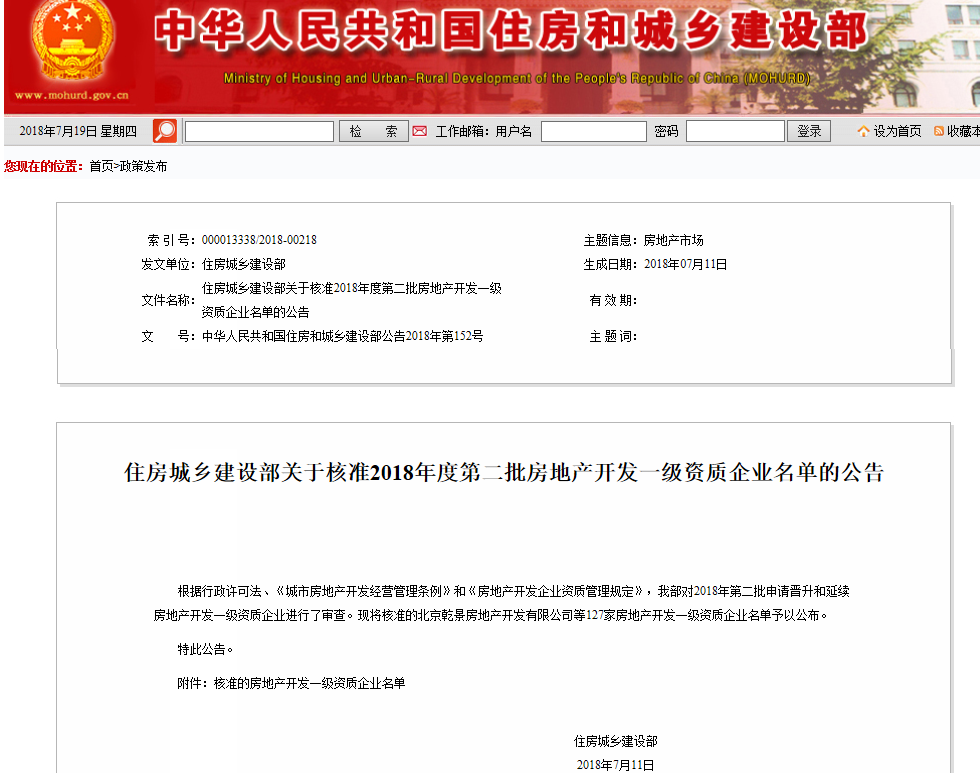Viewport: 980px width, 773px height.
Task: Go to 首页 in the breadcrumb
Action: 101,166
